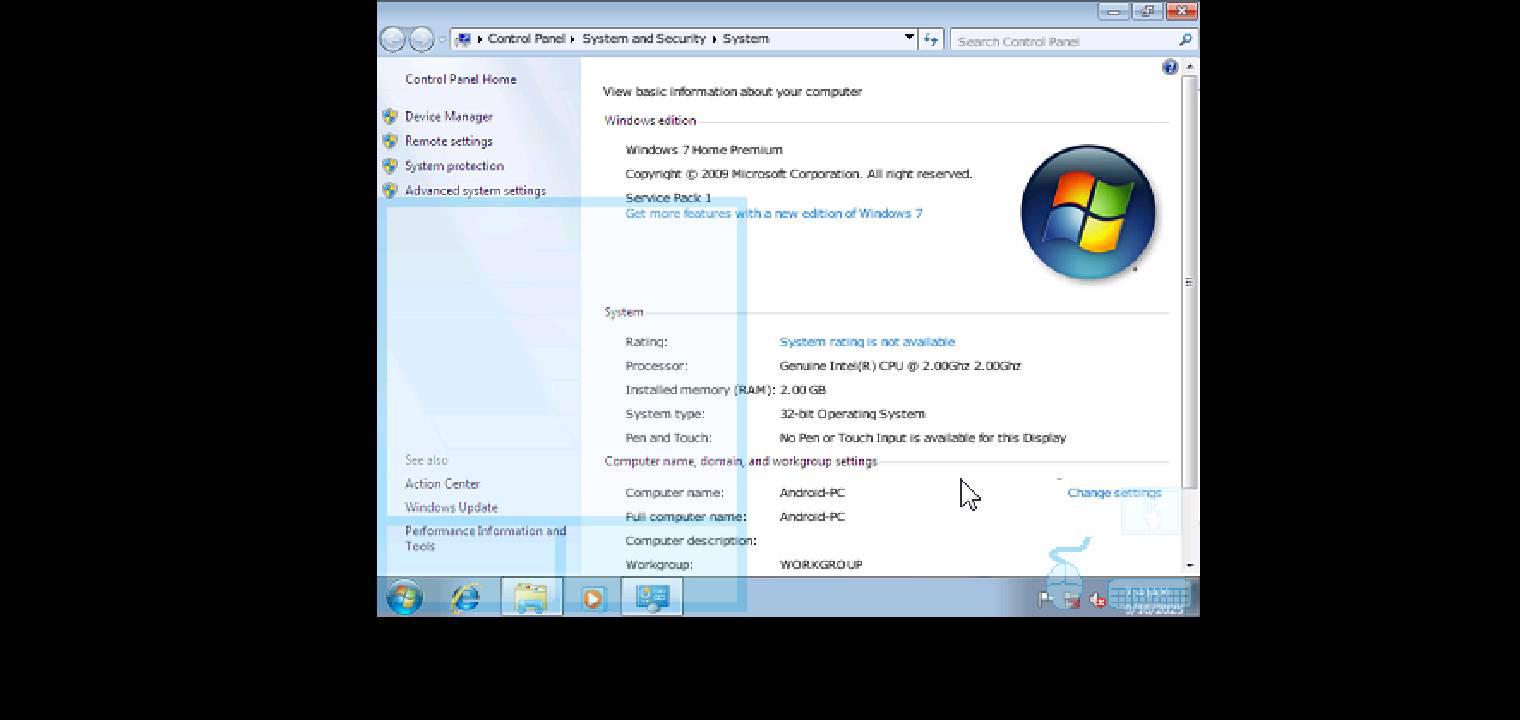Screen dimensions: 1520x720
Task: Click the Windows 7 logo image
Action: pyautogui.click(x=1088, y=212)
